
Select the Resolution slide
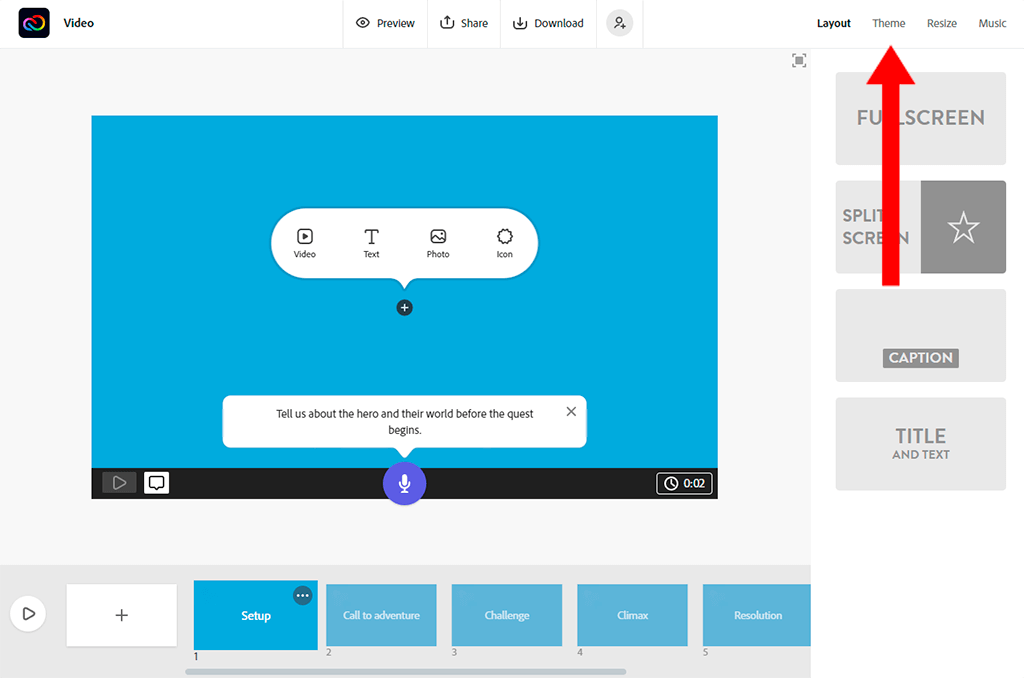(756, 615)
